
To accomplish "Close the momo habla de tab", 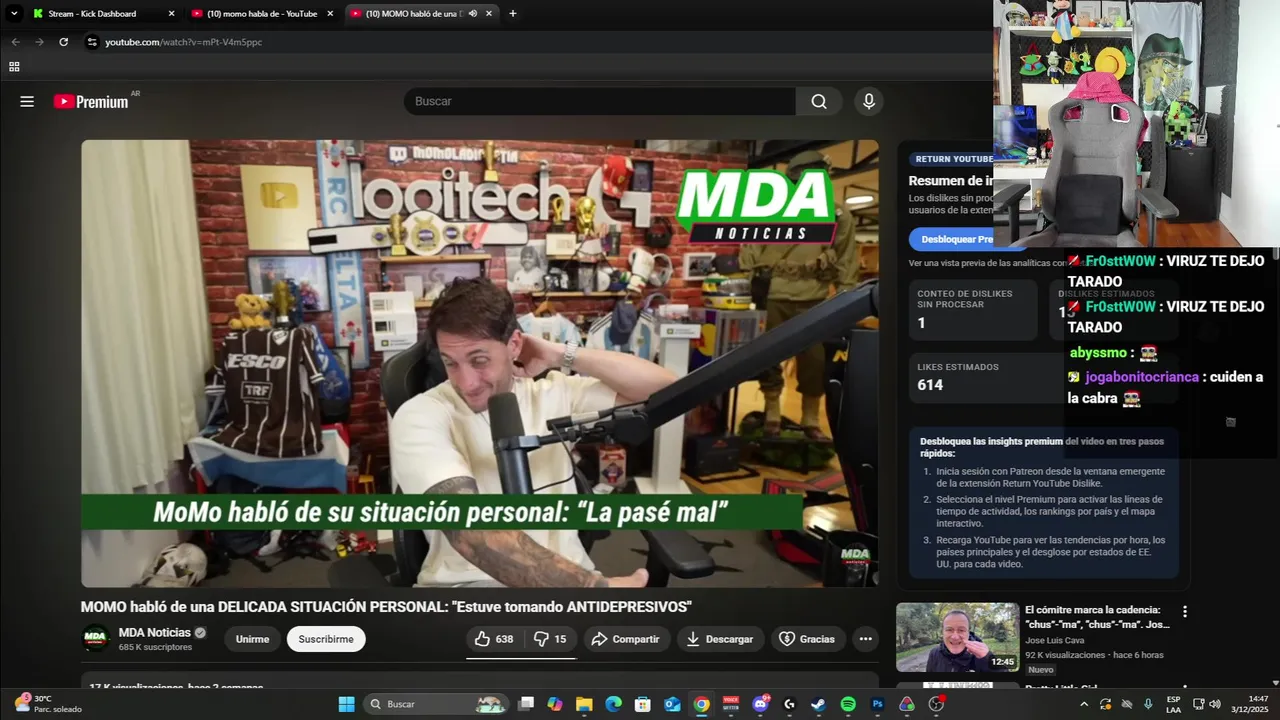I will pyautogui.click(x=330, y=14).
